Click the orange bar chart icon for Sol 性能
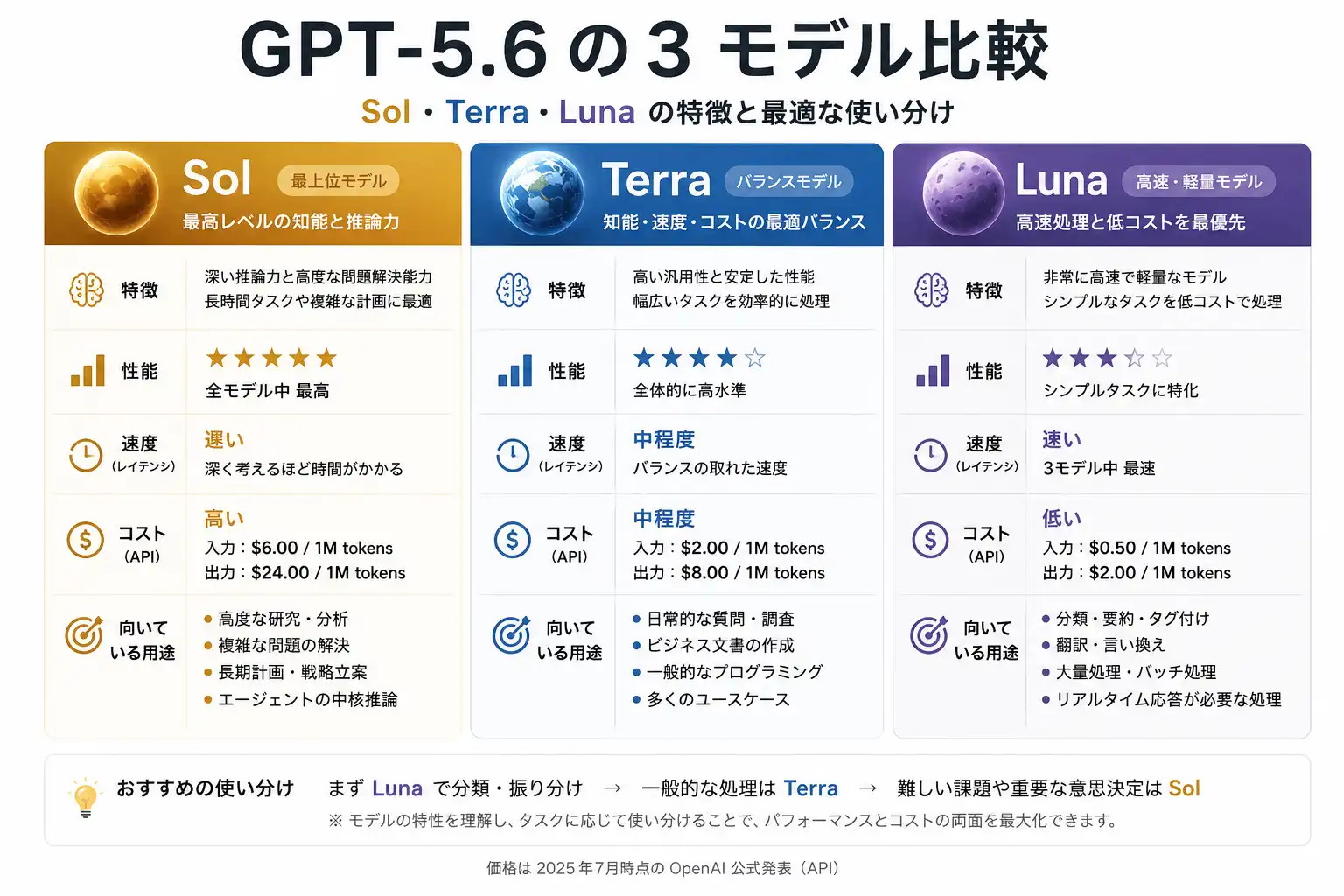 point(87,371)
